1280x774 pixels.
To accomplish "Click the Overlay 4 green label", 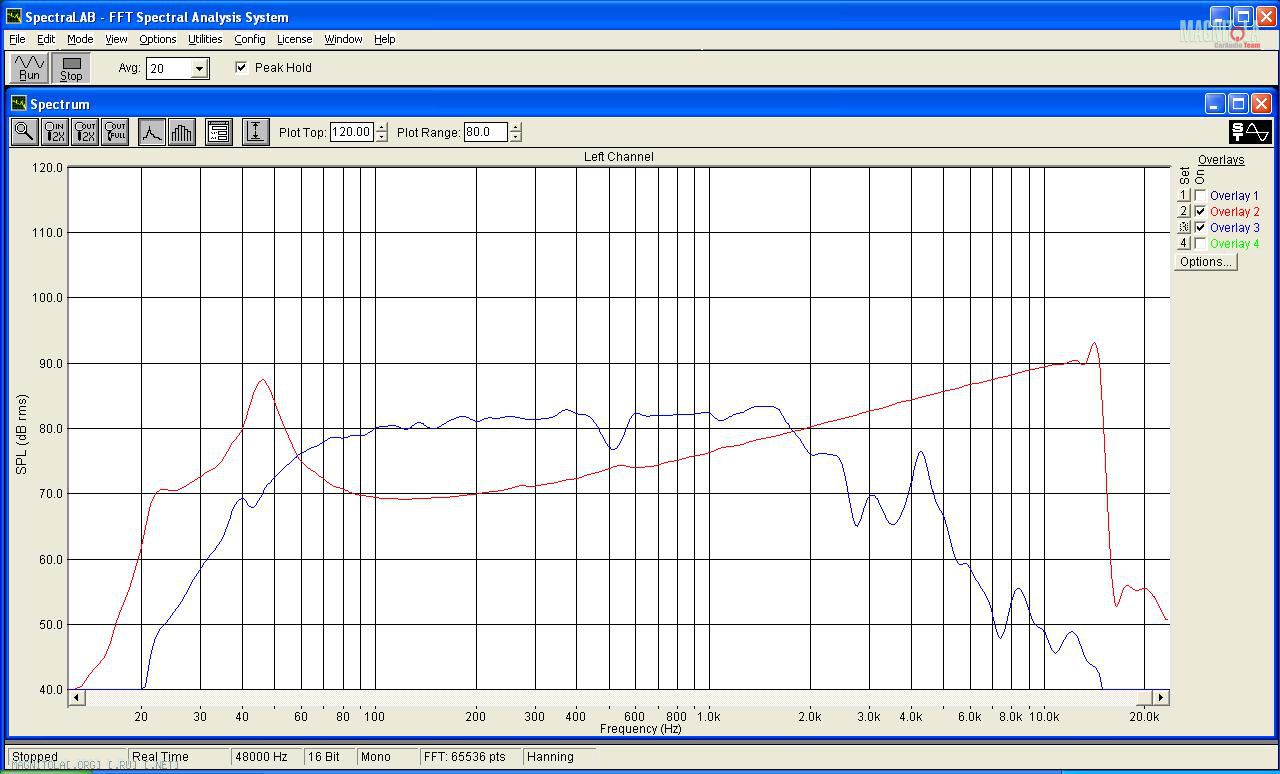I will (1234, 244).
